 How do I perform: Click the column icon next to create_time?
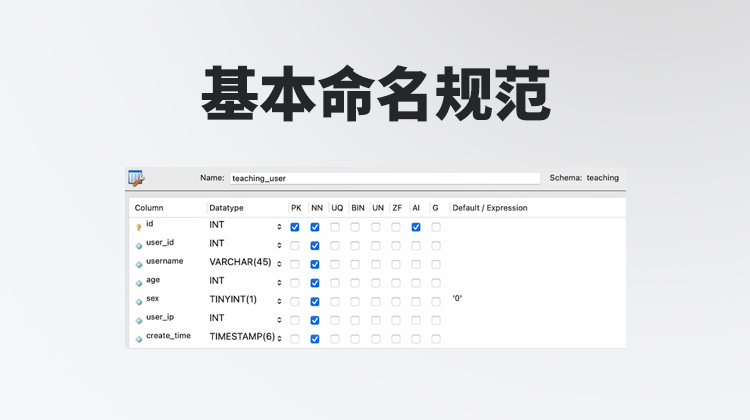coord(139,339)
